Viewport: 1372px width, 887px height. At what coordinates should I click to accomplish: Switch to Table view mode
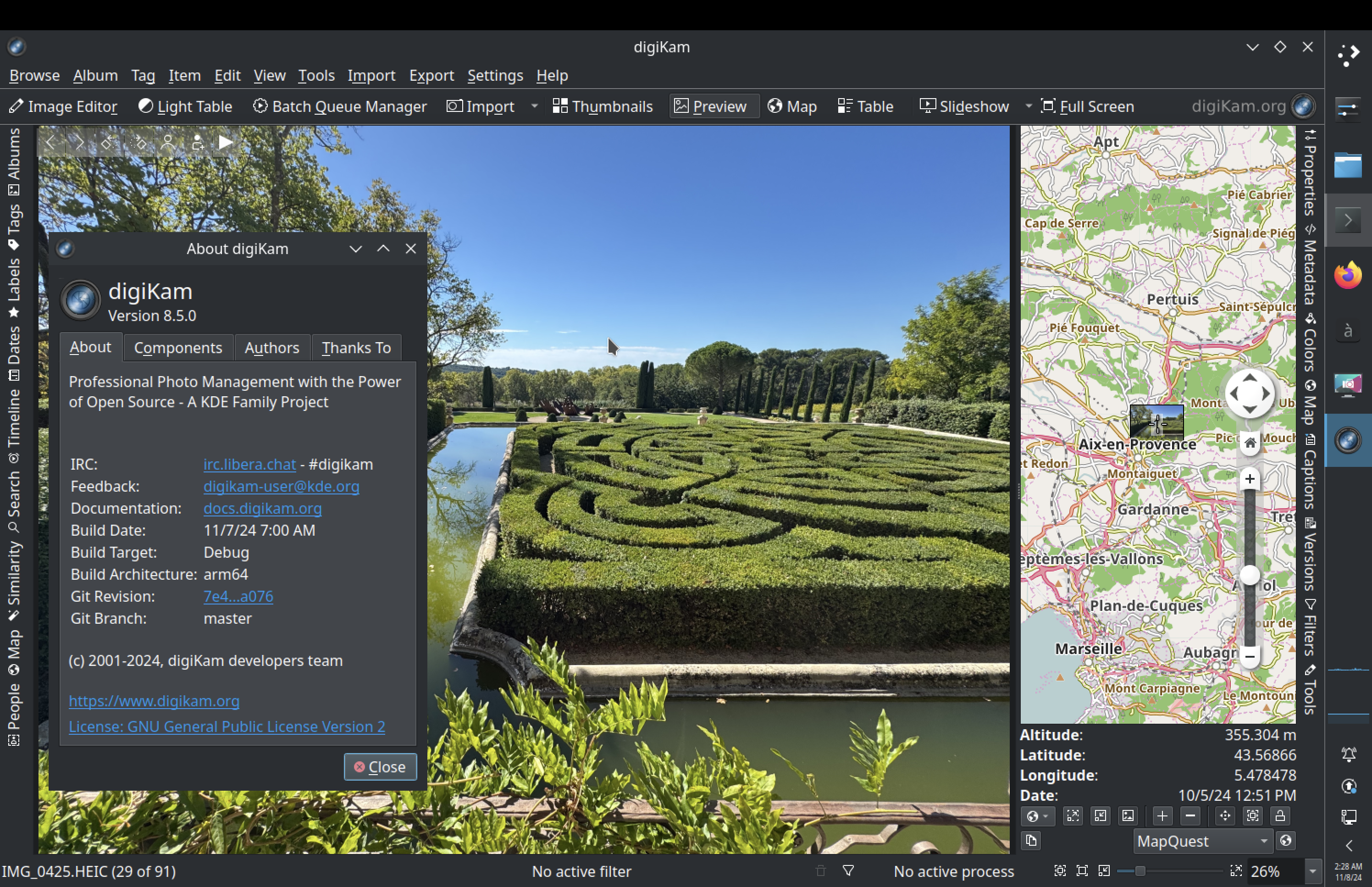click(x=865, y=106)
